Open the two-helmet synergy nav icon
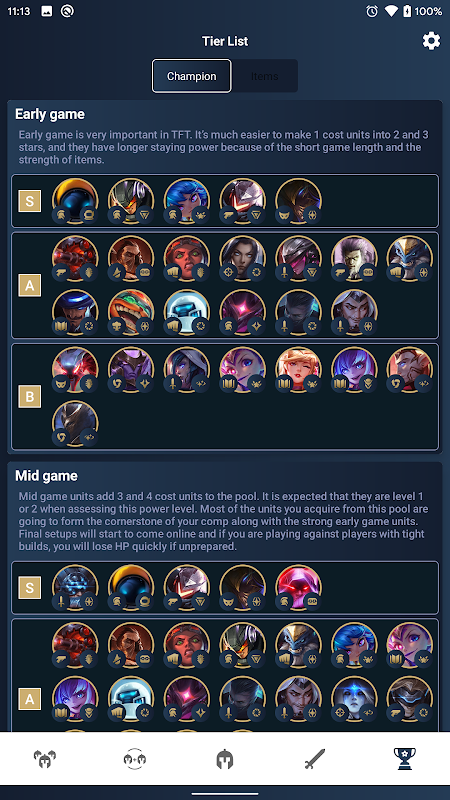Image resolution: width=450 pixels, height=800 pixels. click(x=135, y=759)
